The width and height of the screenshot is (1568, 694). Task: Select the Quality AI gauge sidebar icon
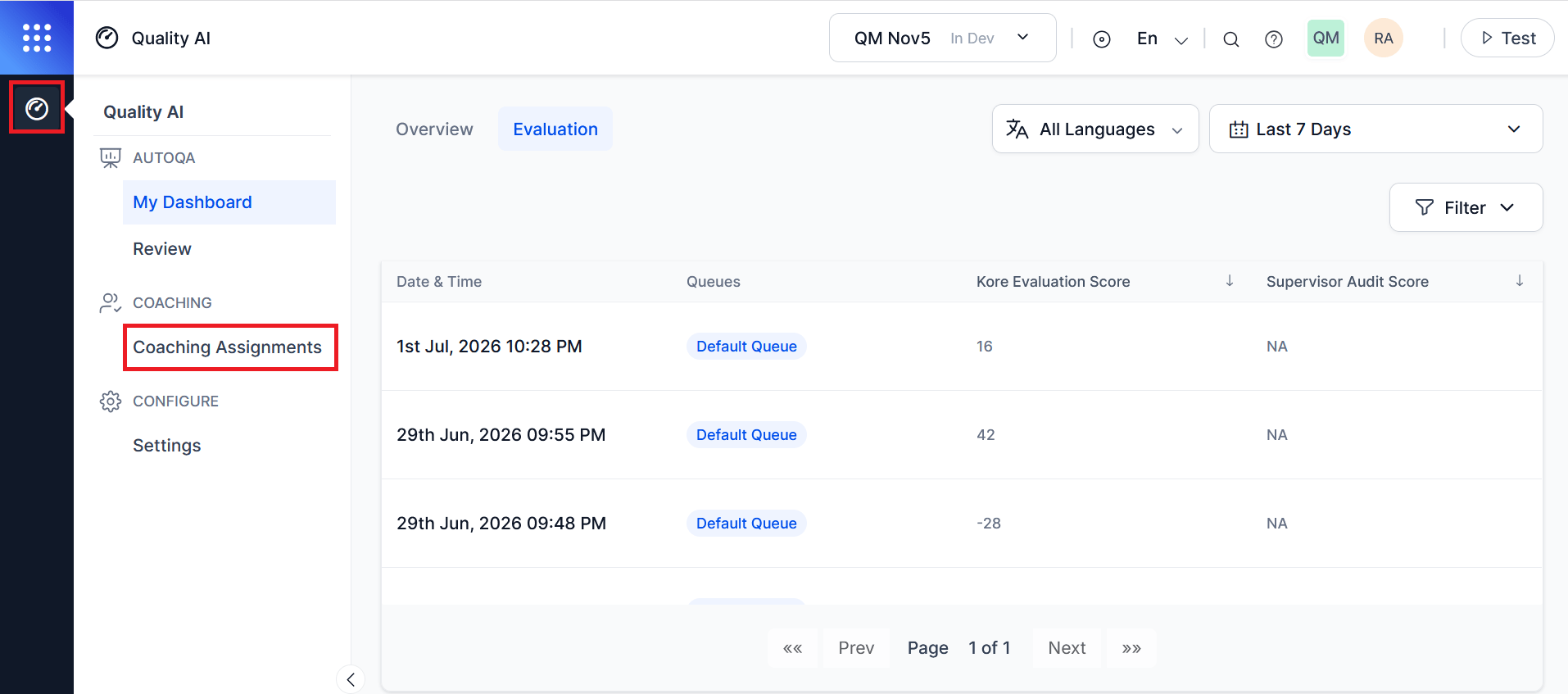37,108
